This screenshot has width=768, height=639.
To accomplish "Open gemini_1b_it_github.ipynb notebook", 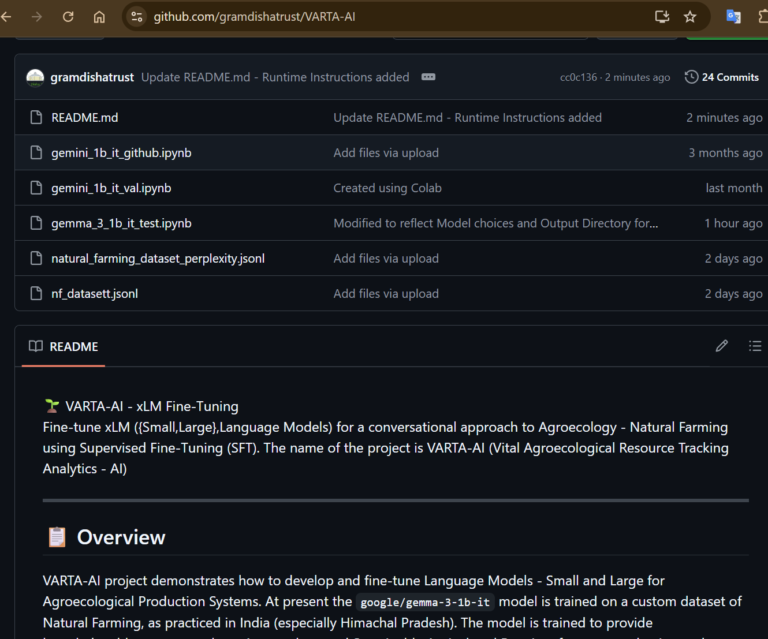I will coord(121,153).
